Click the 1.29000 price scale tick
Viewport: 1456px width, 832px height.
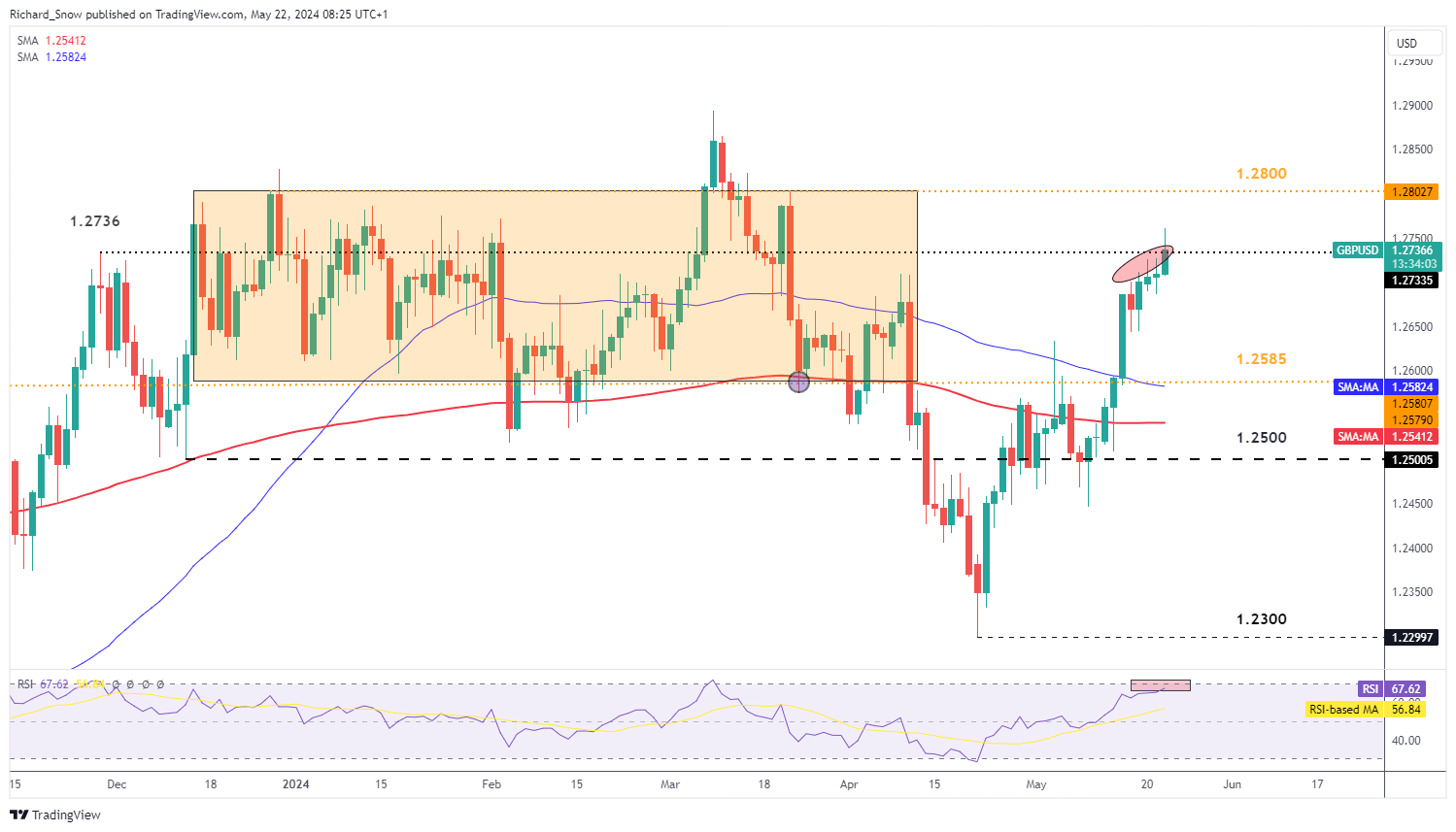coord(1413,106)
